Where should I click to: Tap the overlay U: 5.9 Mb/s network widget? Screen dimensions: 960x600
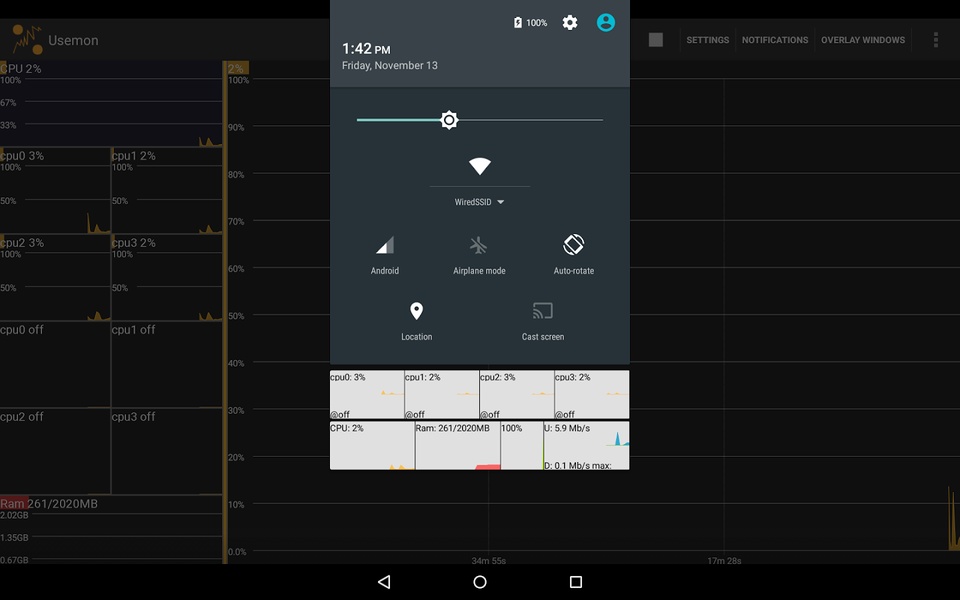click(x=586, y=445)
